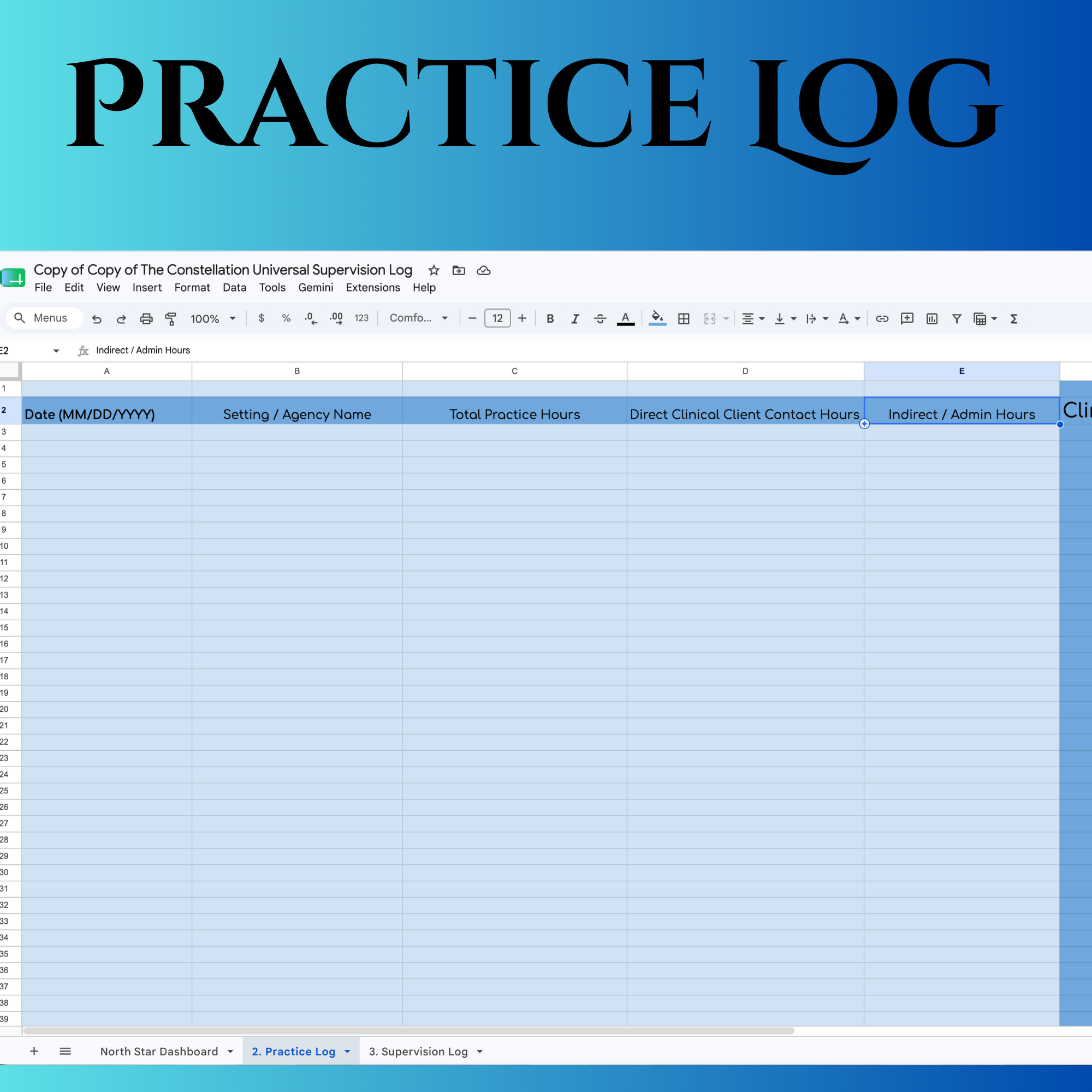Viewport: 1092px width, 1092px height.
Task: Switch to North Star Dashboard tab
Action: click(x=159, y=1051)
